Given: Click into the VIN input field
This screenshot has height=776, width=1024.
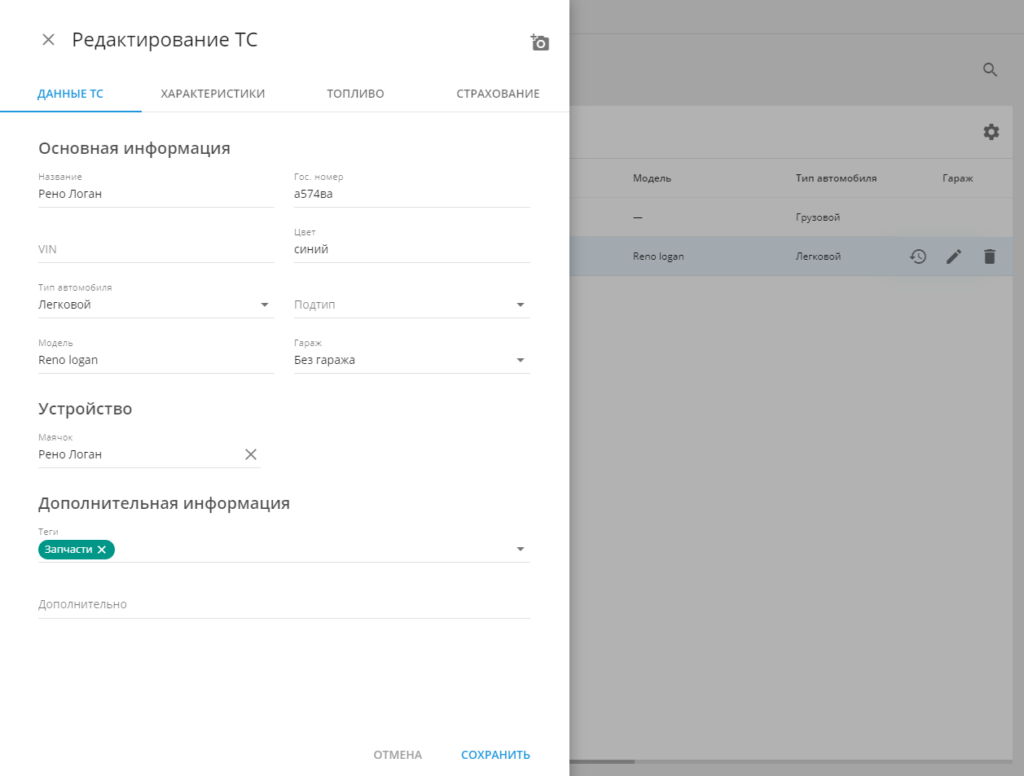Looking at the screenshot, I should coord(155,250).
